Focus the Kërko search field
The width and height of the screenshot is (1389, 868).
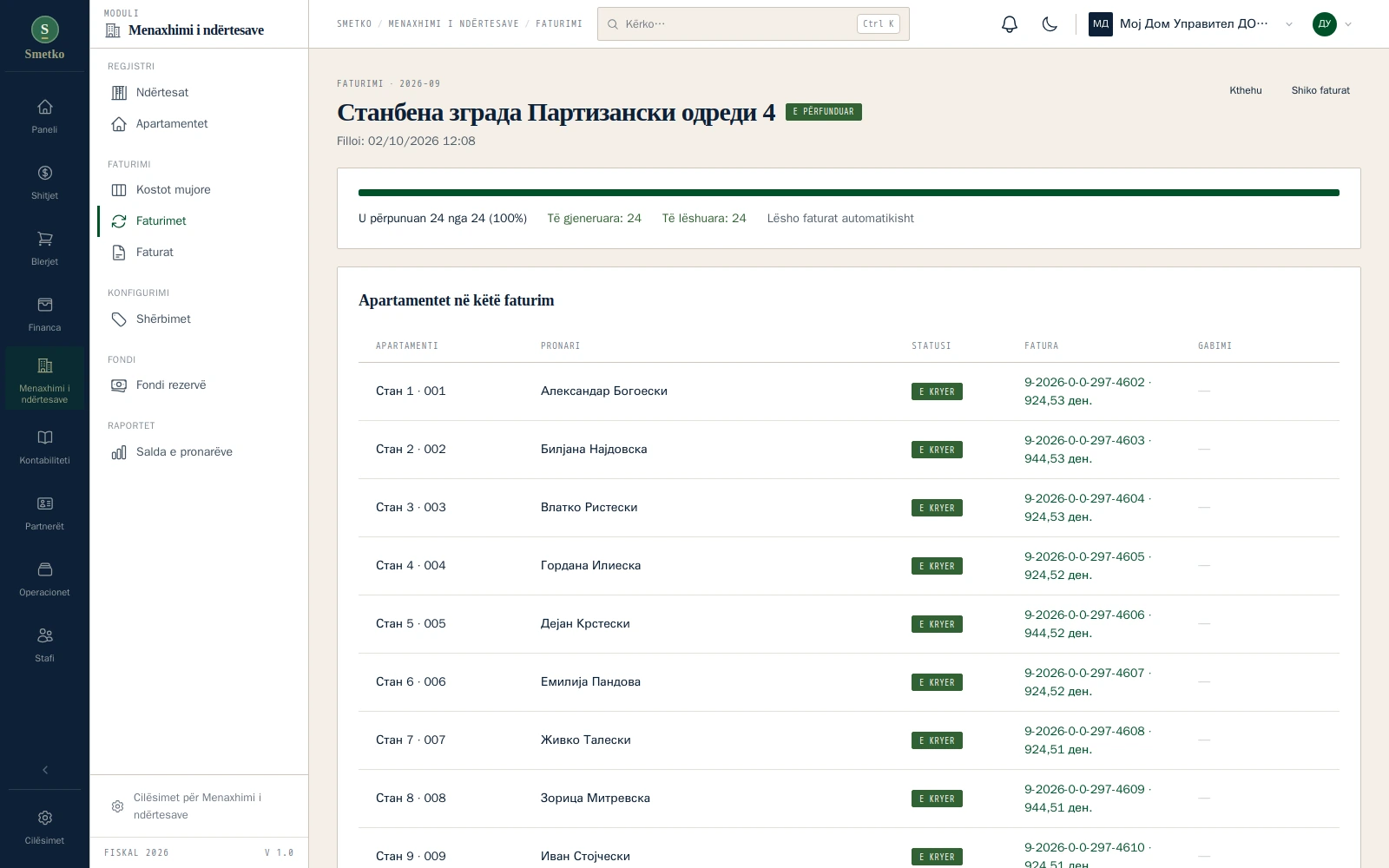tap(754, 24)
